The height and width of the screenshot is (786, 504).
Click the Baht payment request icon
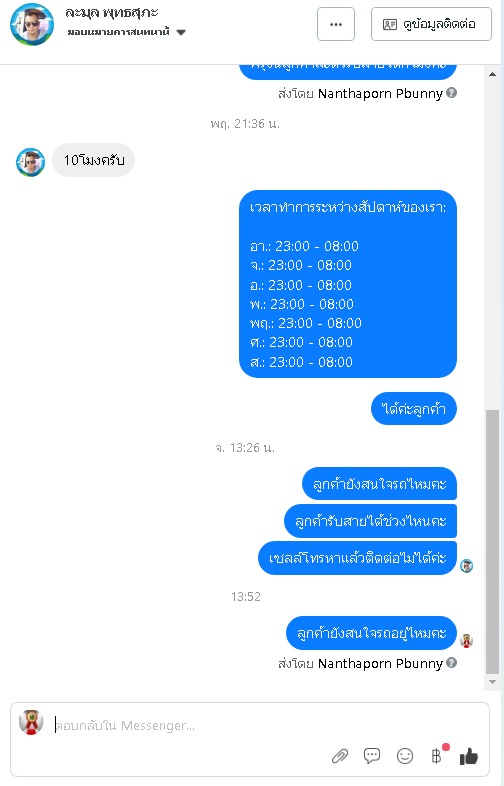[x=437, y=755]
